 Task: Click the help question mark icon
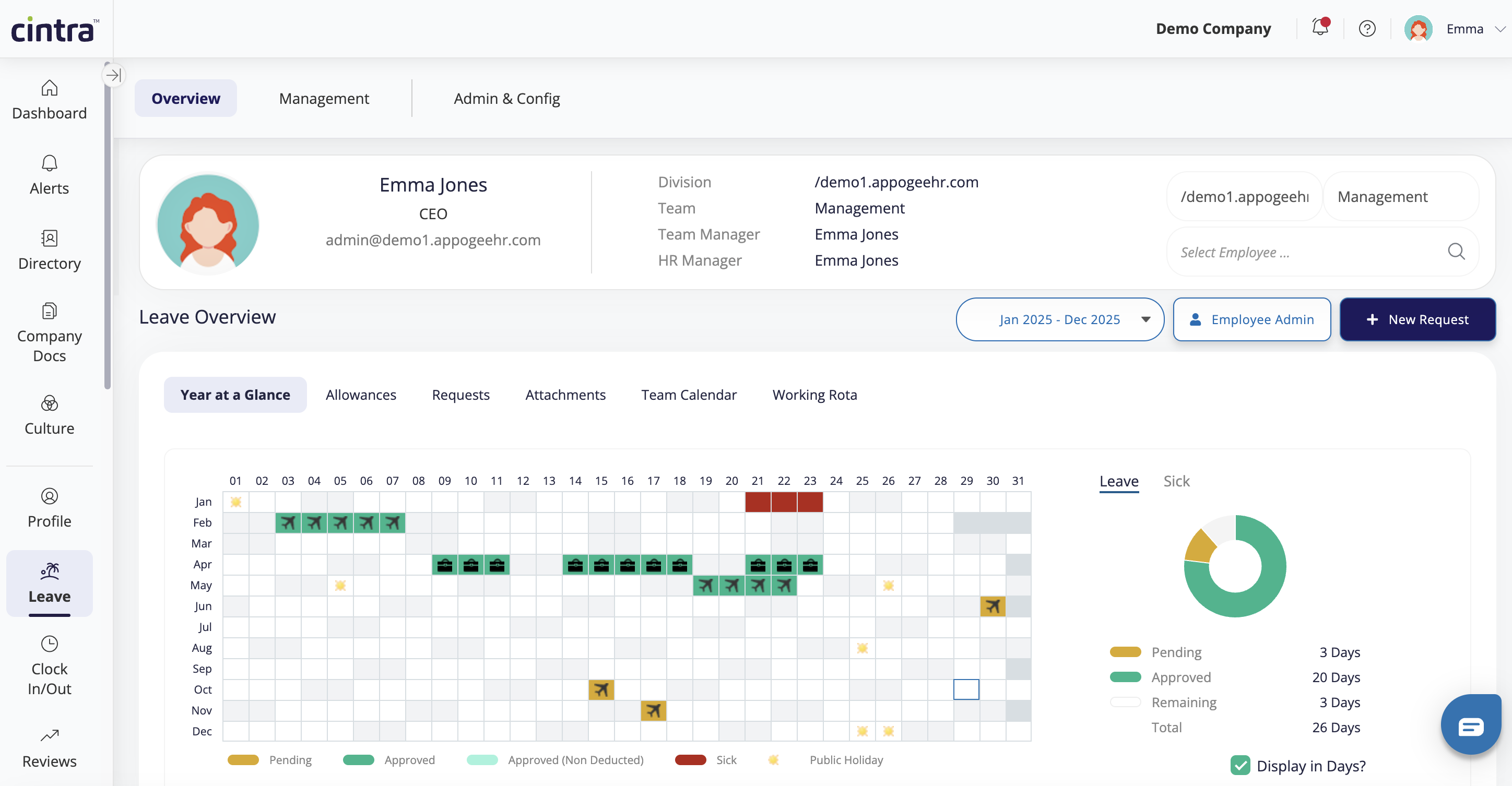[1367, 29]
